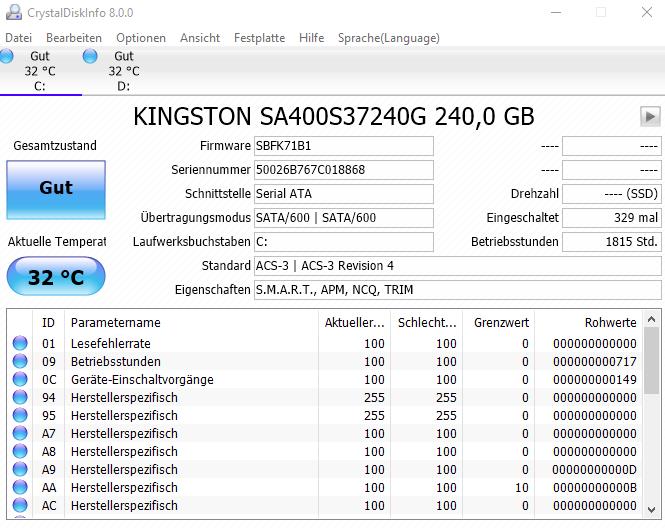Click the Übertragungsmodus field SATA/600
Viewport: 665px width, 528px height.
(344, 218)
